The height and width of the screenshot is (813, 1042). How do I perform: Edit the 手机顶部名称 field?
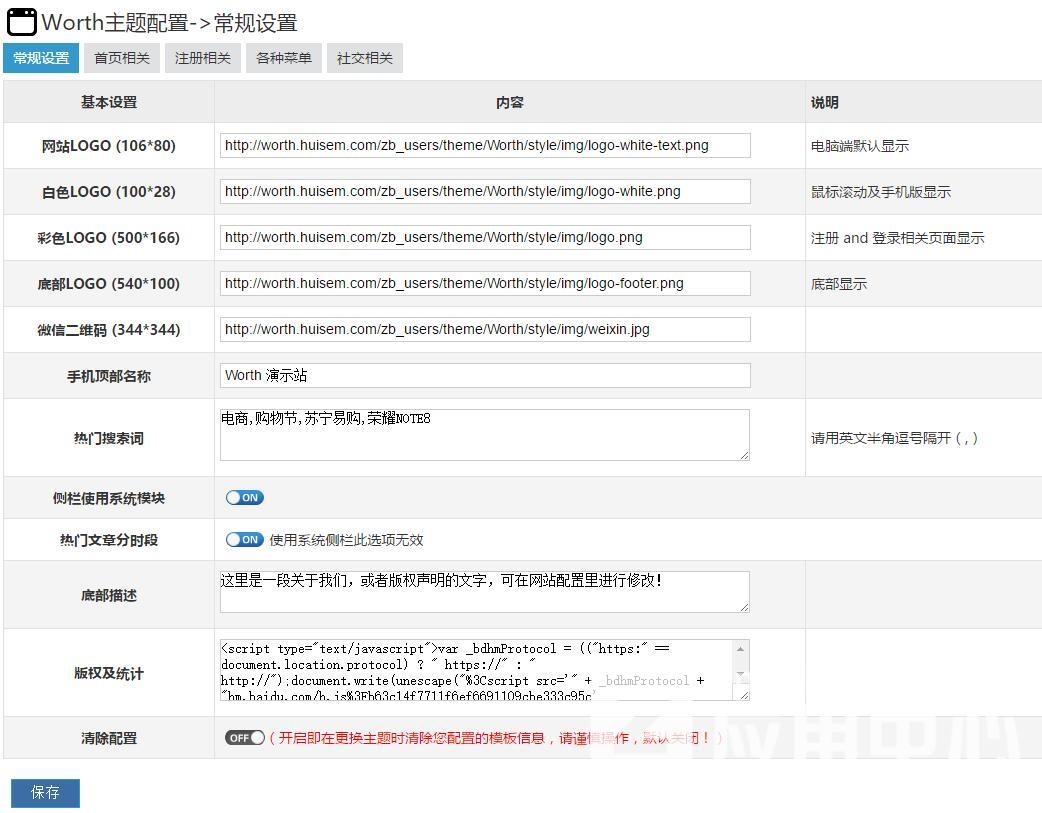coord(485,375)
